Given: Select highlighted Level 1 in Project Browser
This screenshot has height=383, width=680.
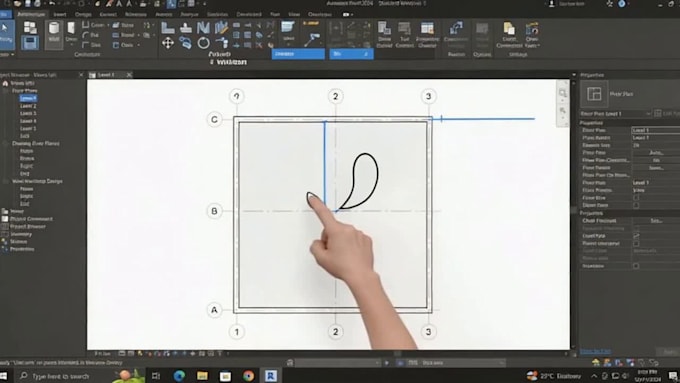Looking at the screenshot, I should click(28, 98).
